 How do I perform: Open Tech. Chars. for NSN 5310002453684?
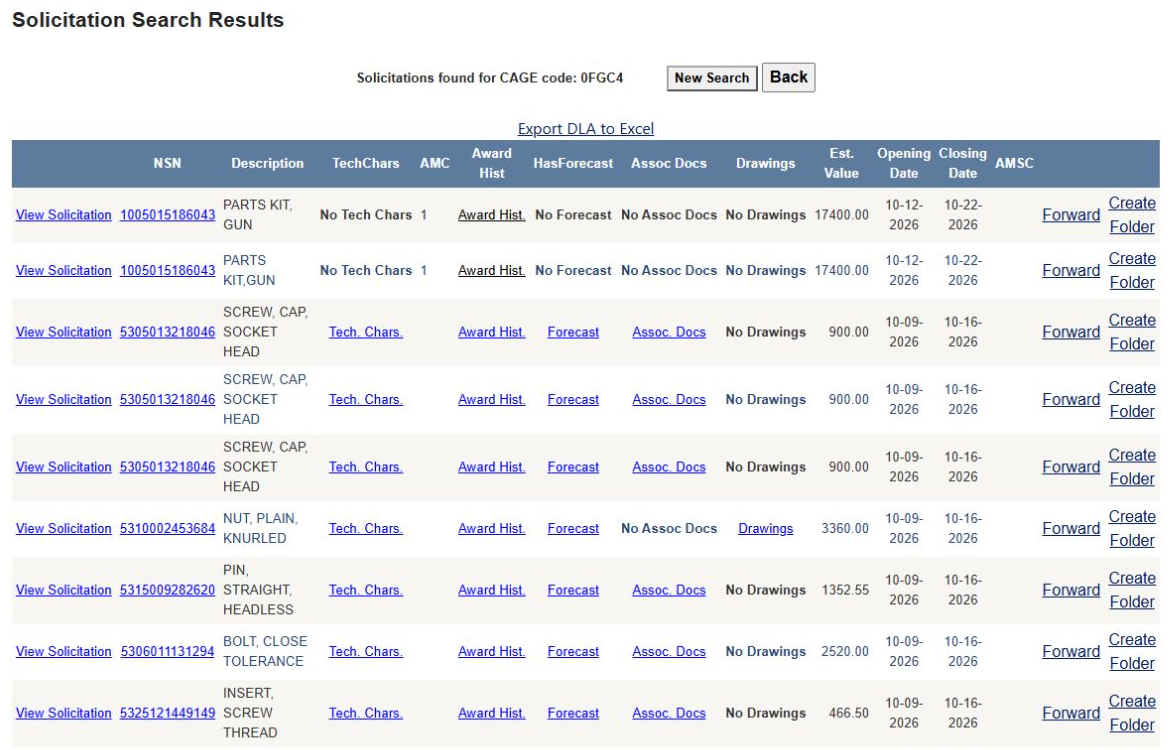366,528
